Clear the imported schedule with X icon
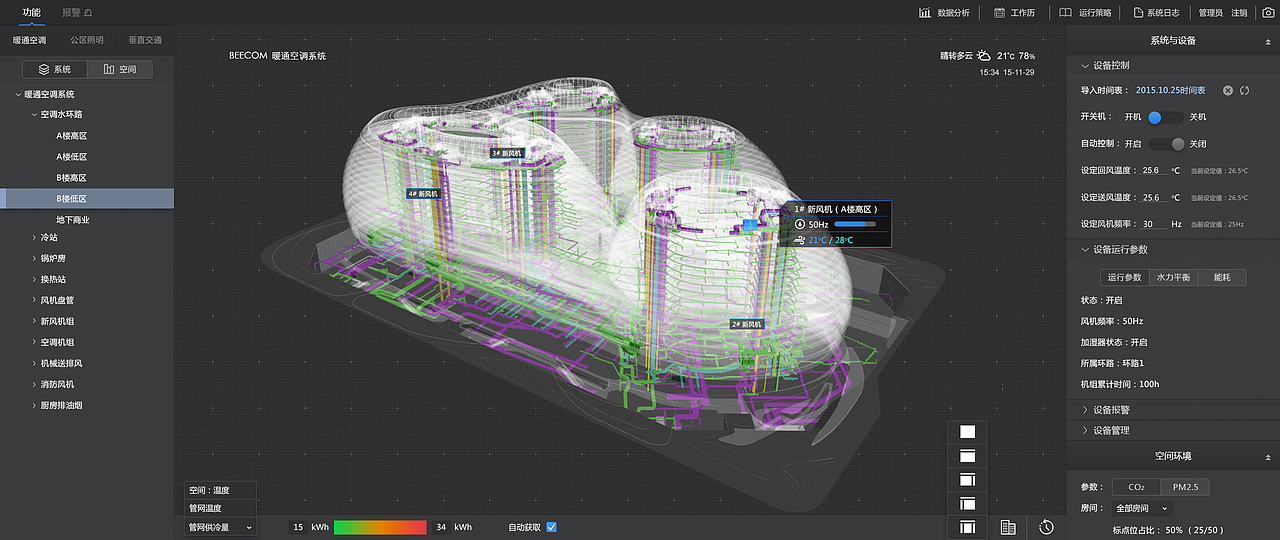1280x540 pixels. (x=1228, y=91)
